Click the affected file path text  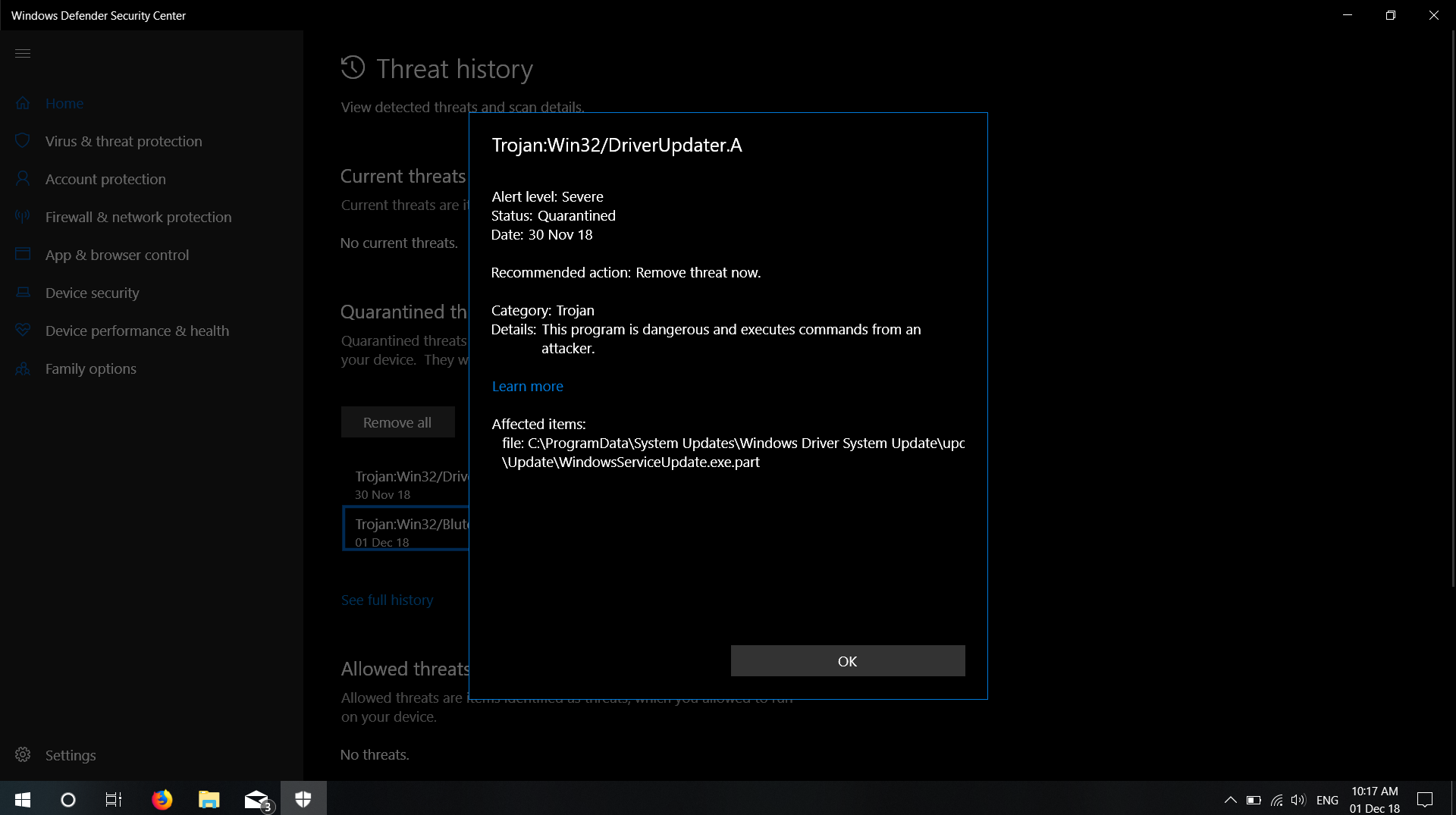pos(733,453)
